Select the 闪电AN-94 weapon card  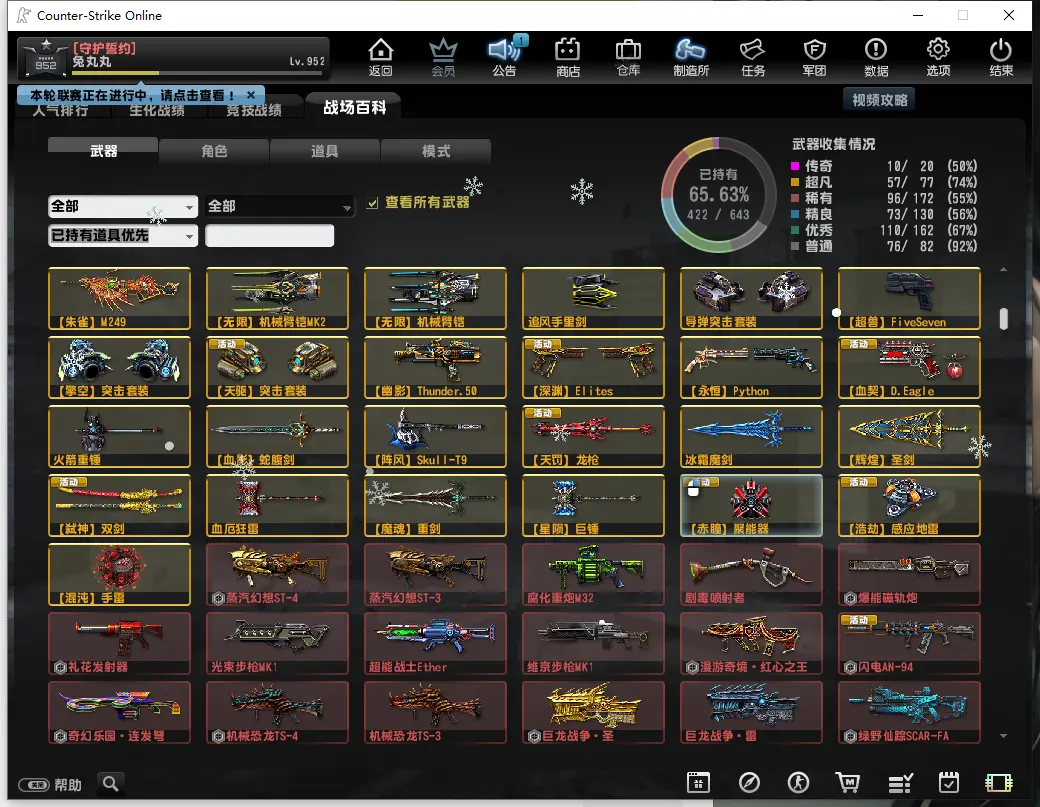click(x=909, y=643)
